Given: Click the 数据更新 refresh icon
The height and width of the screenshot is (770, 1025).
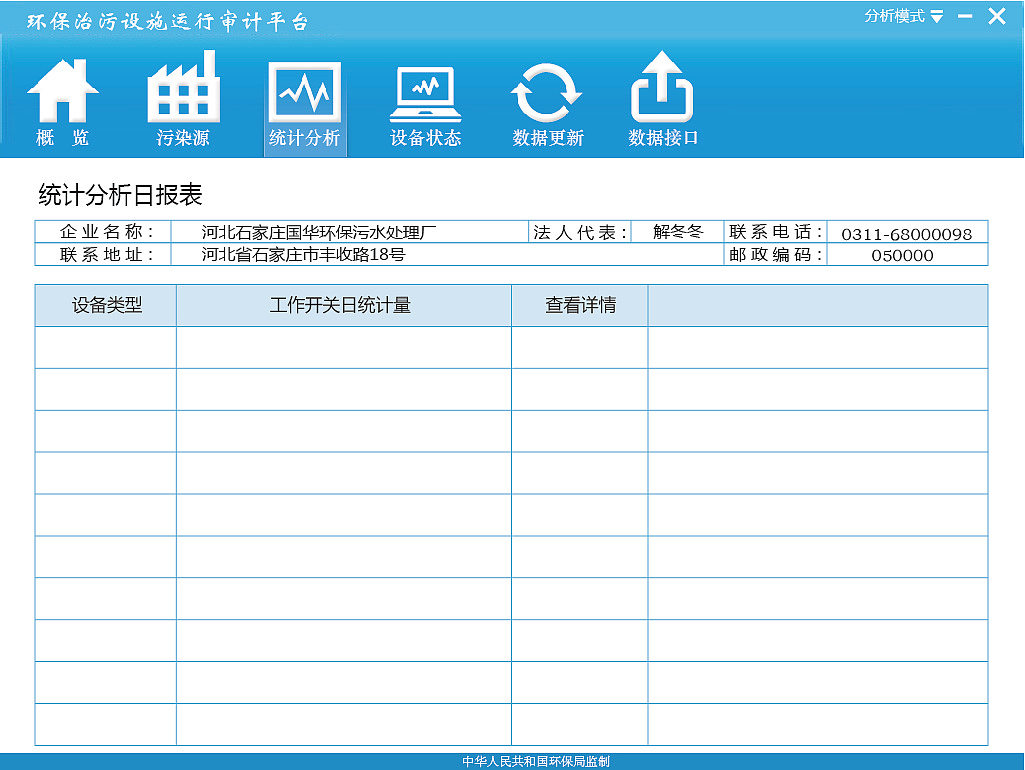Looking at the screenshot, I should click(547, 105).
